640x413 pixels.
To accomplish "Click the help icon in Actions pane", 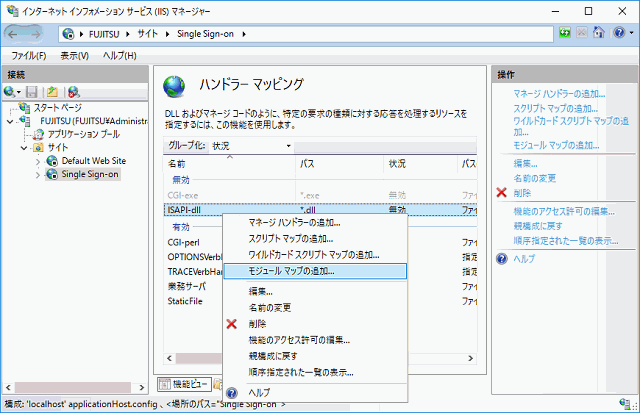I will [x=502, y=259].
